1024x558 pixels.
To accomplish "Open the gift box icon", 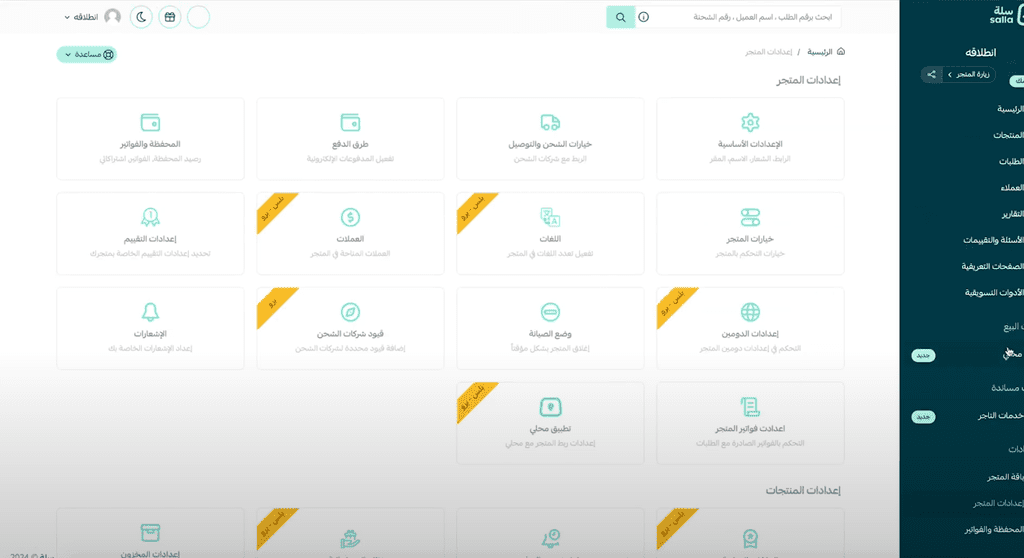I will coord(170,17).
